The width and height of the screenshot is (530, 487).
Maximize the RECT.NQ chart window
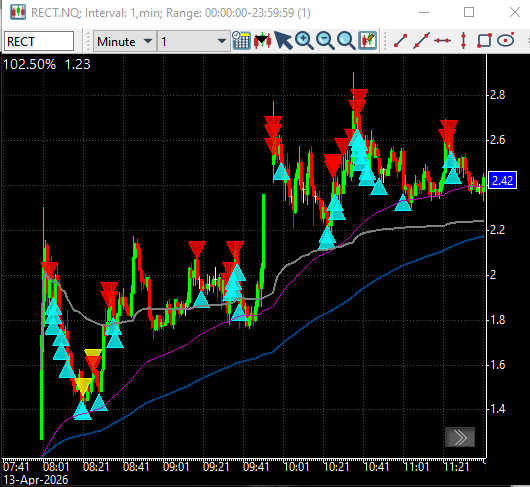click(469, 13)
